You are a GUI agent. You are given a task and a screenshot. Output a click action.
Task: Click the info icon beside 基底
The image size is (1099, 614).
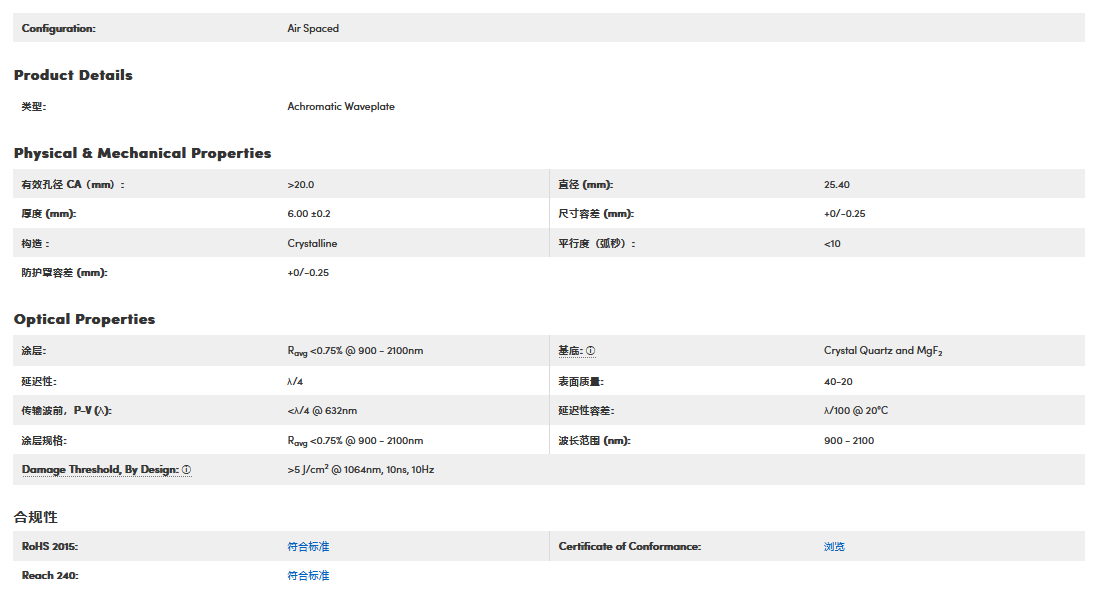coord(590,351)
